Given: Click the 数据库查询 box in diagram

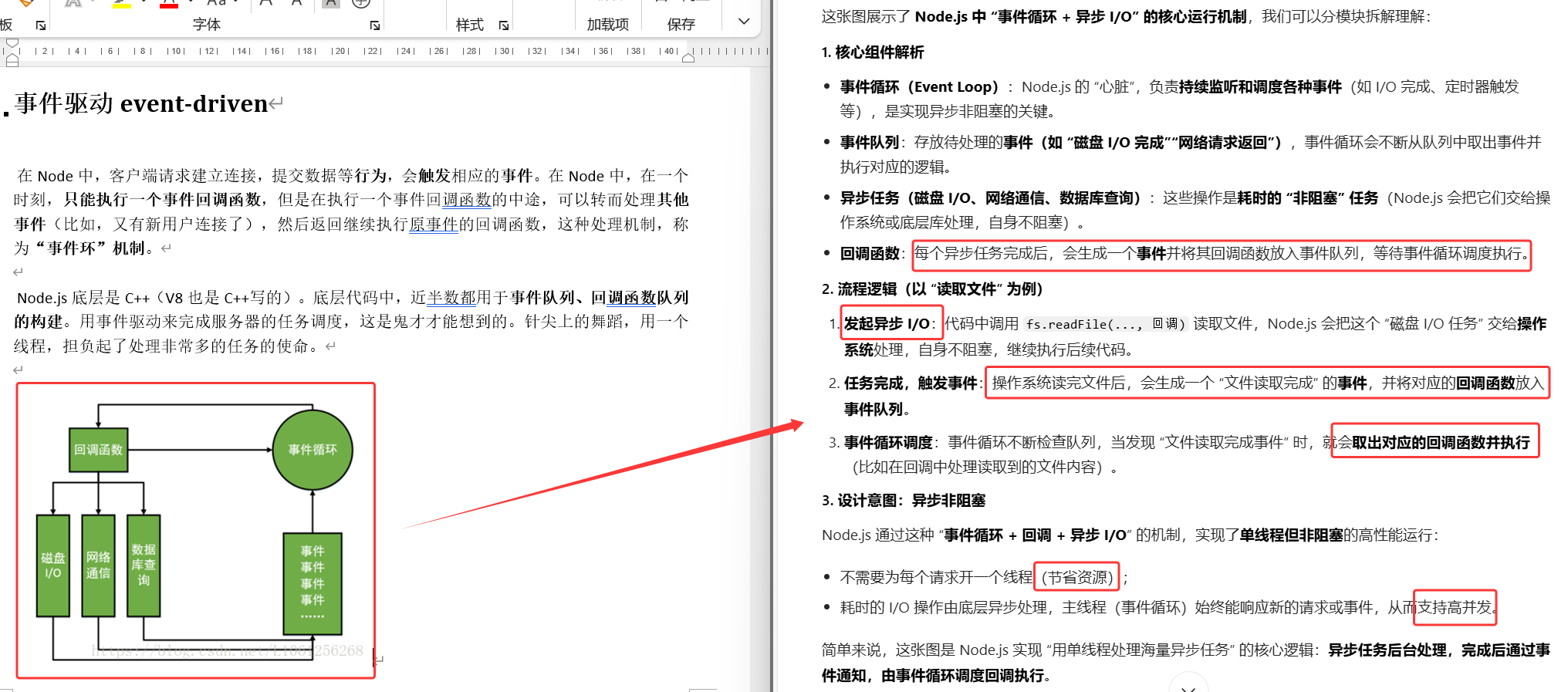Looking at the screenshot, I should [144, 565].
